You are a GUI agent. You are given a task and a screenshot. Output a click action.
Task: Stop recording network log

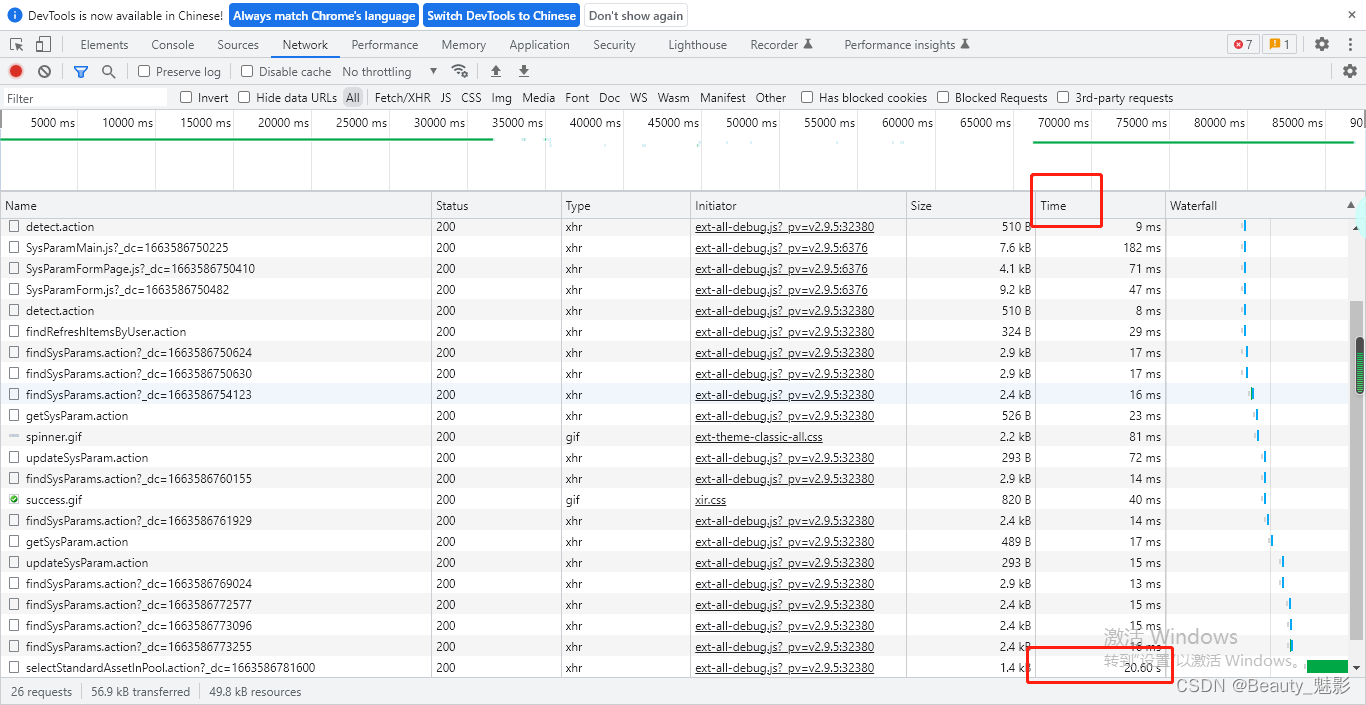tap(16, 72)
